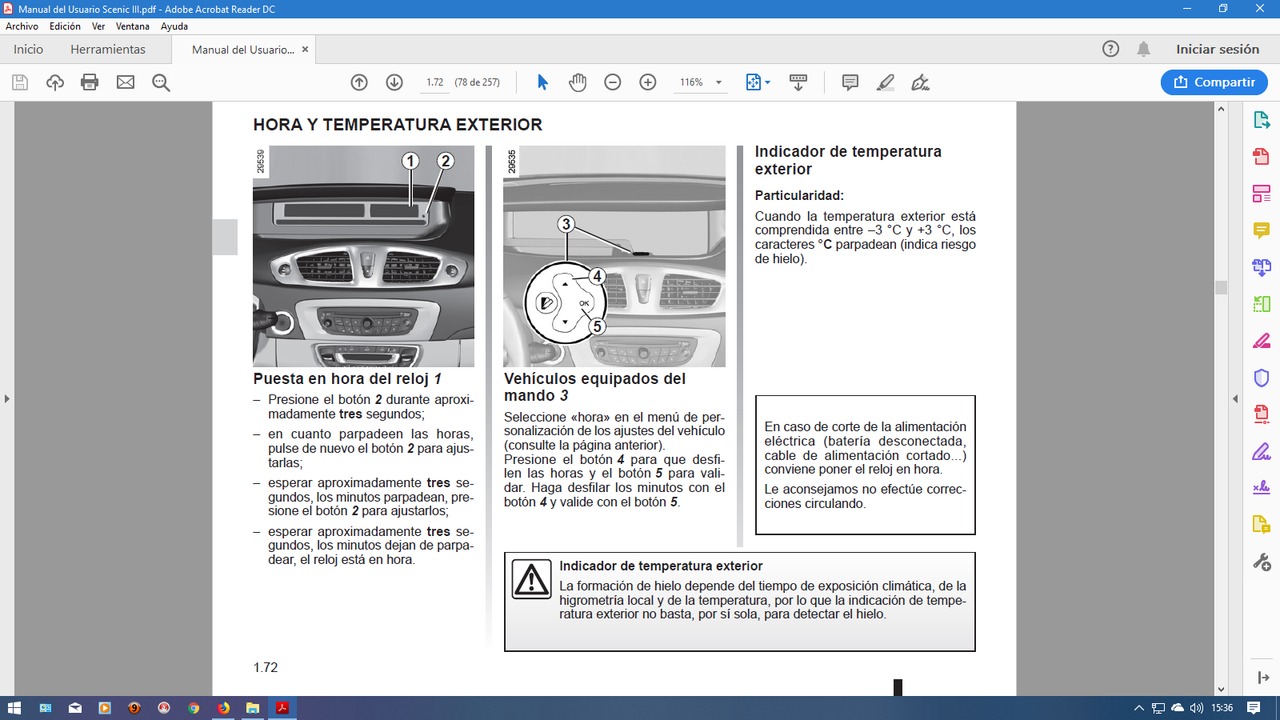Open the notifications bell

pos(1144,49)
